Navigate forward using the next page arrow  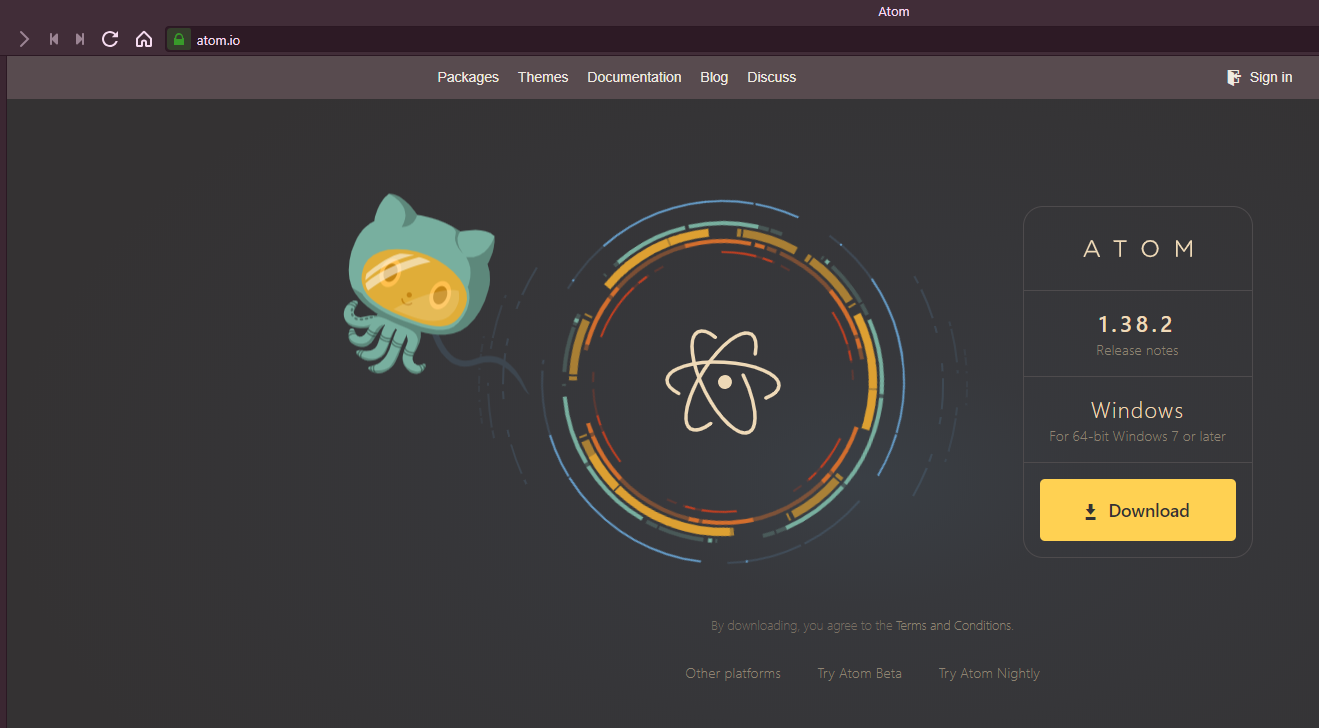click(80, 39)
